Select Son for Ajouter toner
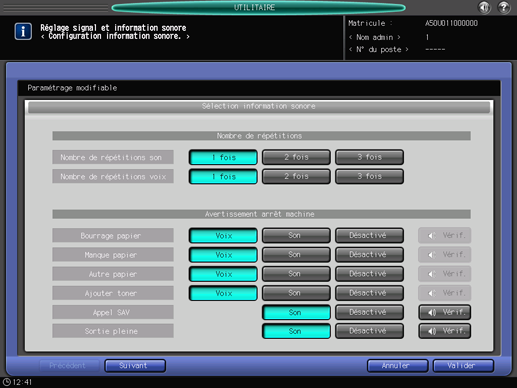 point(296,293)
